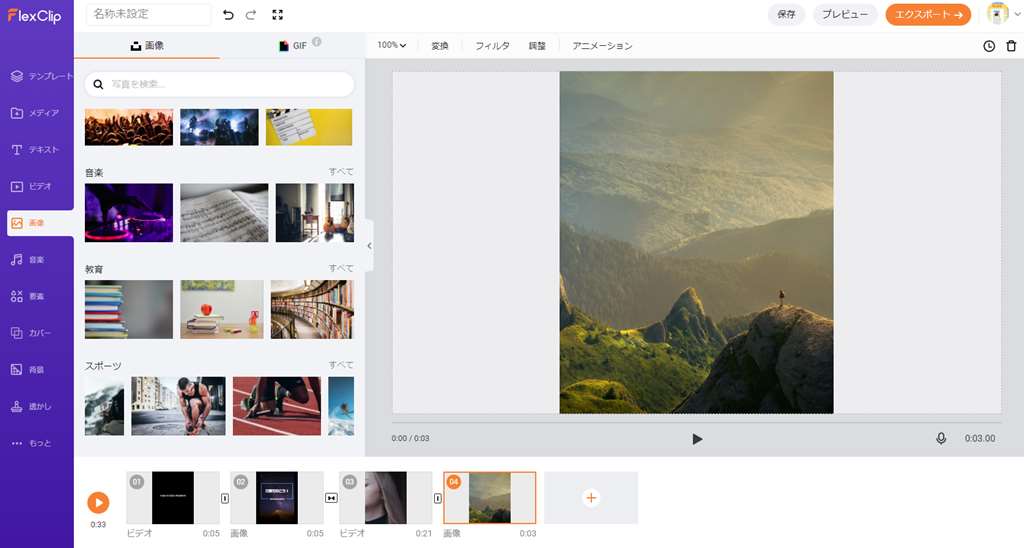Viewport: 1024px width, 548px height.
Task: Open the 音楽 sidebar section
Action: pyautogui.click(x=37, y=260)
